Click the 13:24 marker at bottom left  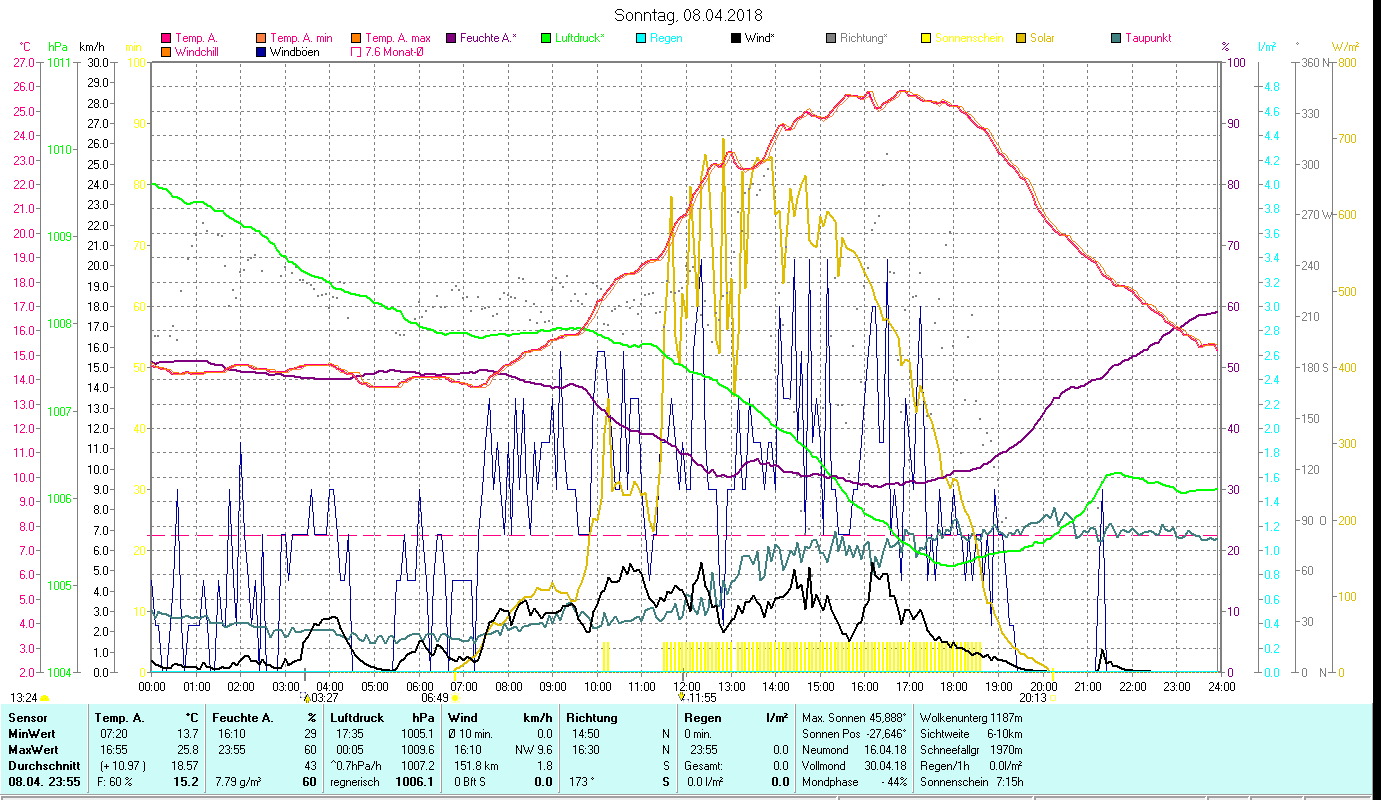[x=24, y=697]
